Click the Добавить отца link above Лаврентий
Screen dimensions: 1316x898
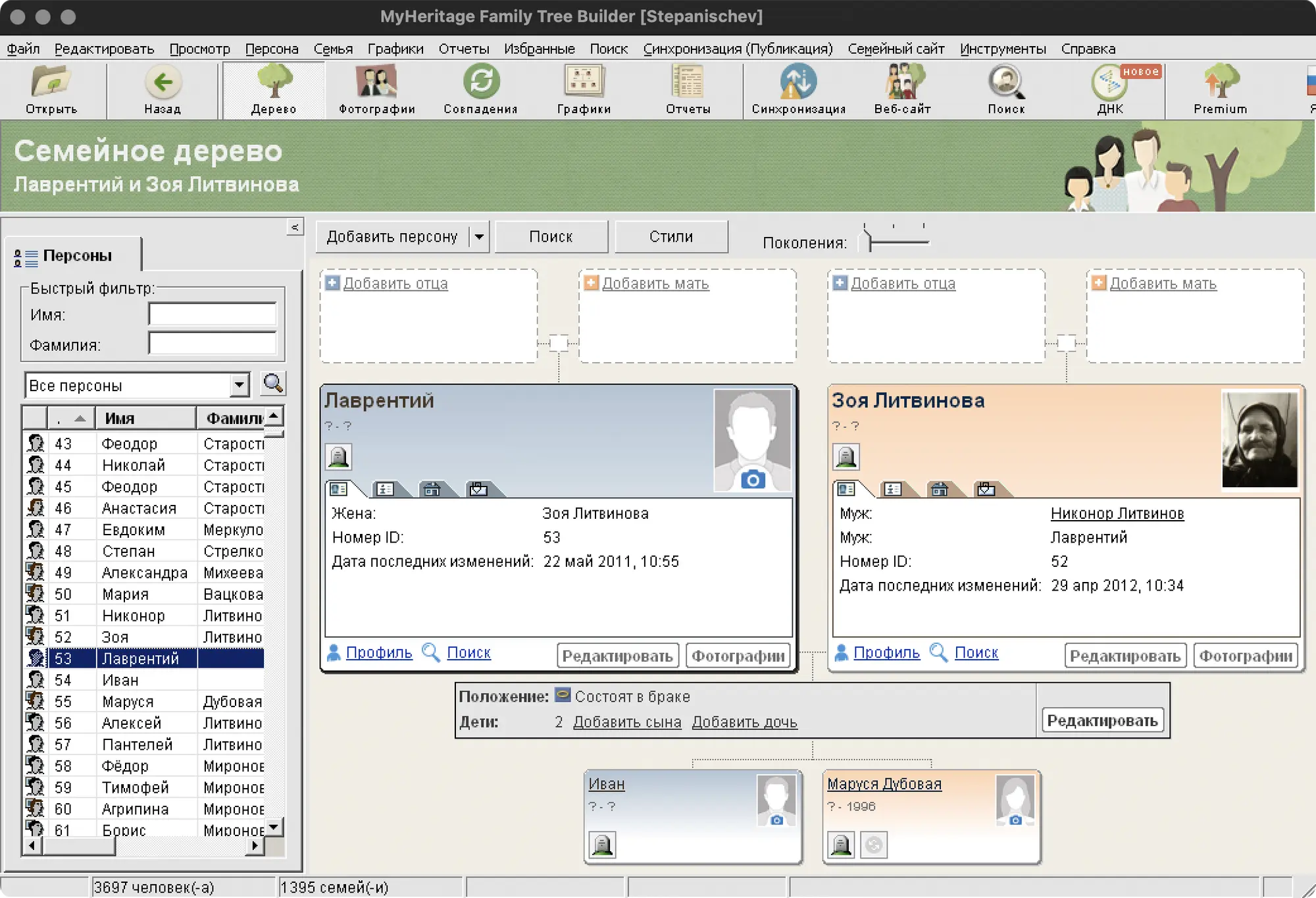coord(395,284)
